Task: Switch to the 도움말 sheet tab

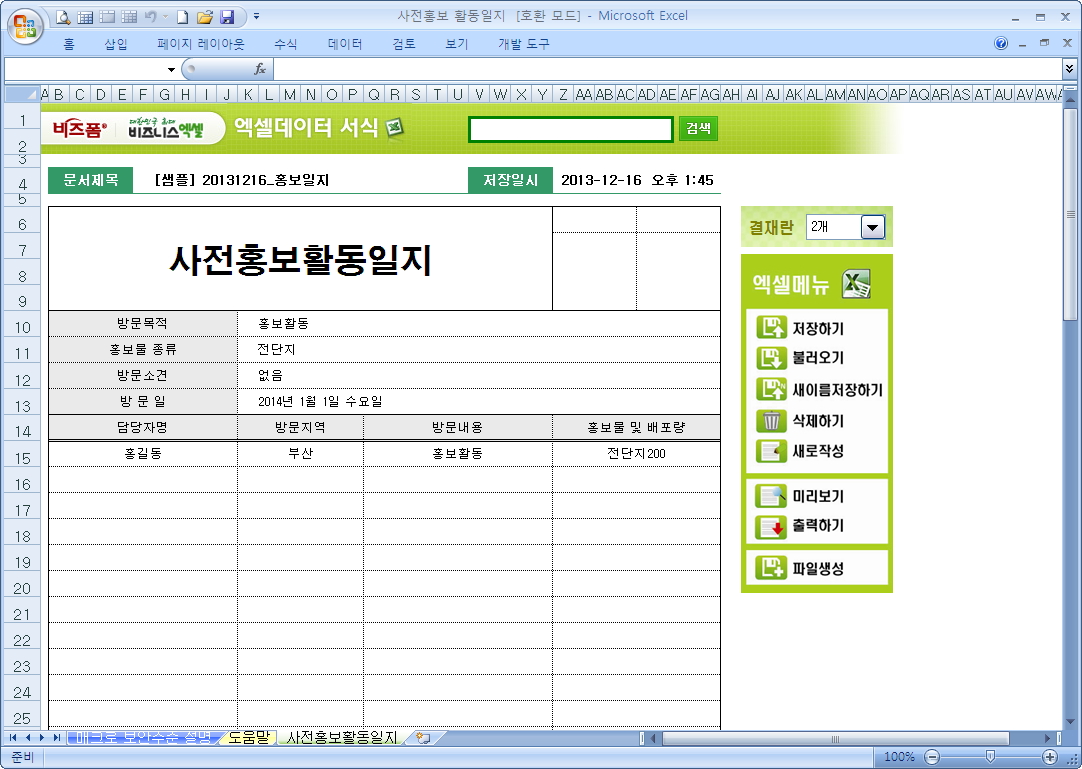Action: click(248, 738)
